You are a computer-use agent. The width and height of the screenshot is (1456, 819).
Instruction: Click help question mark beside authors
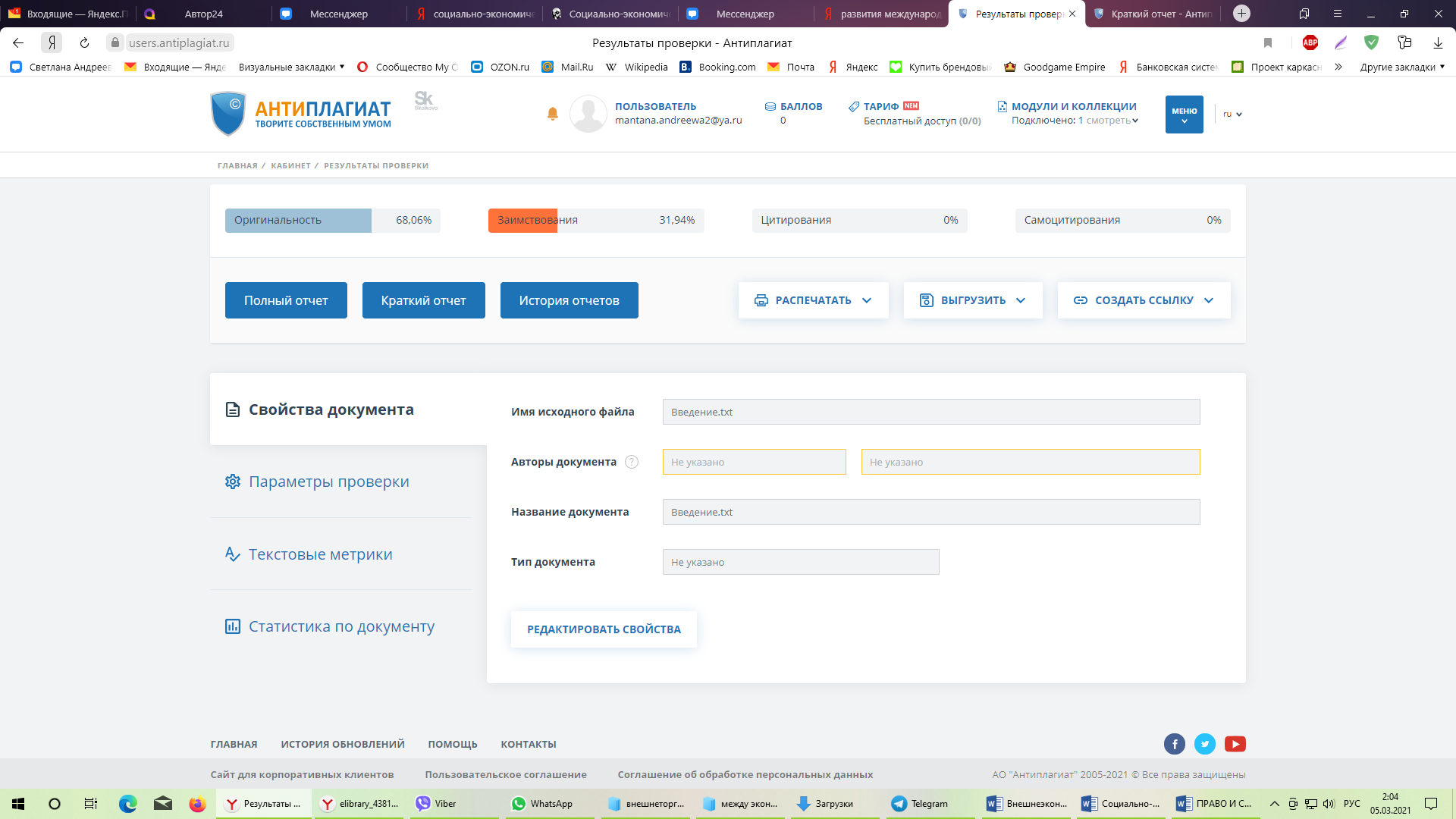(x=631, y=462)
